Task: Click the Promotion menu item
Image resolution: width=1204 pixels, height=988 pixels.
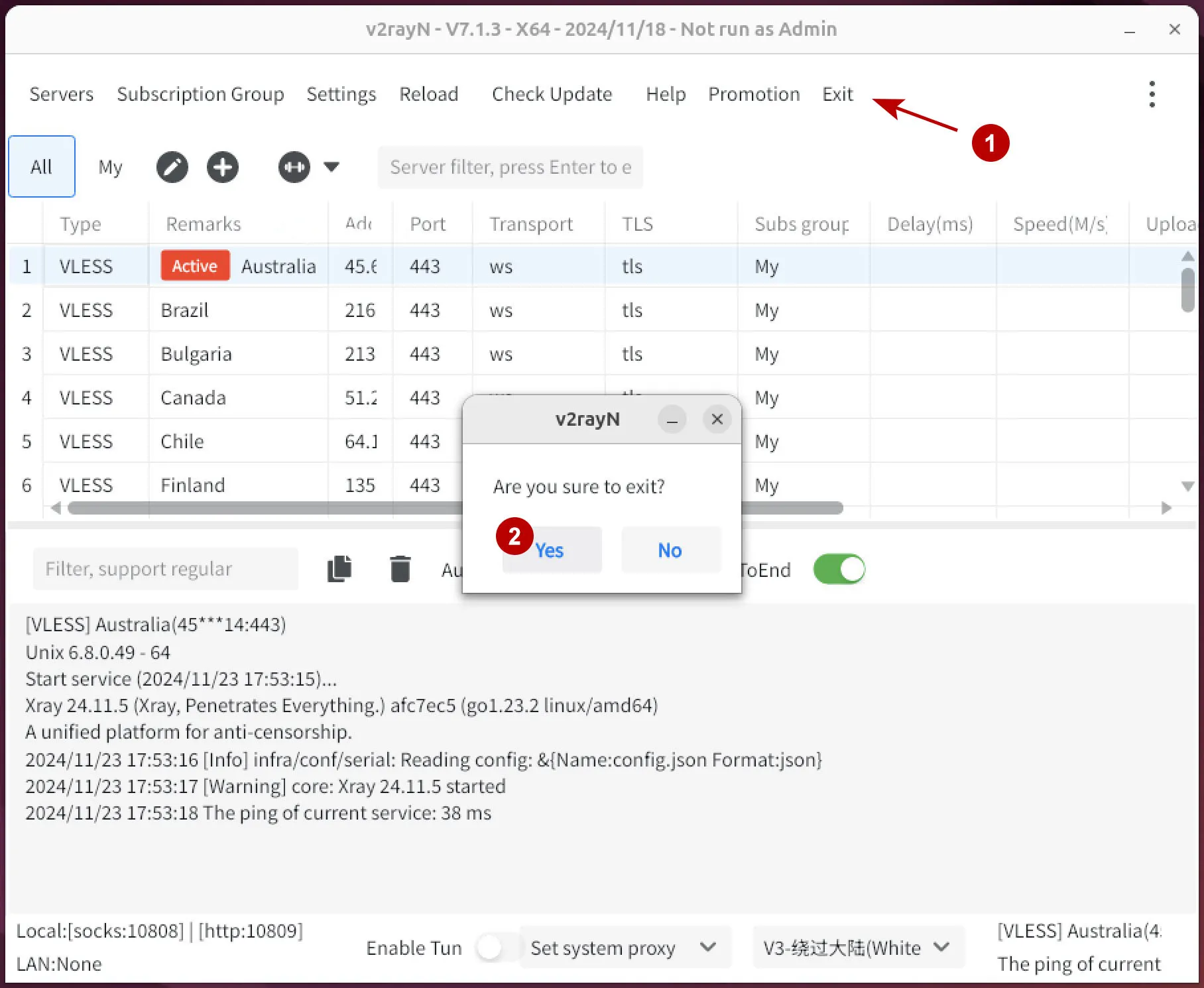Action: pos(754,94)
